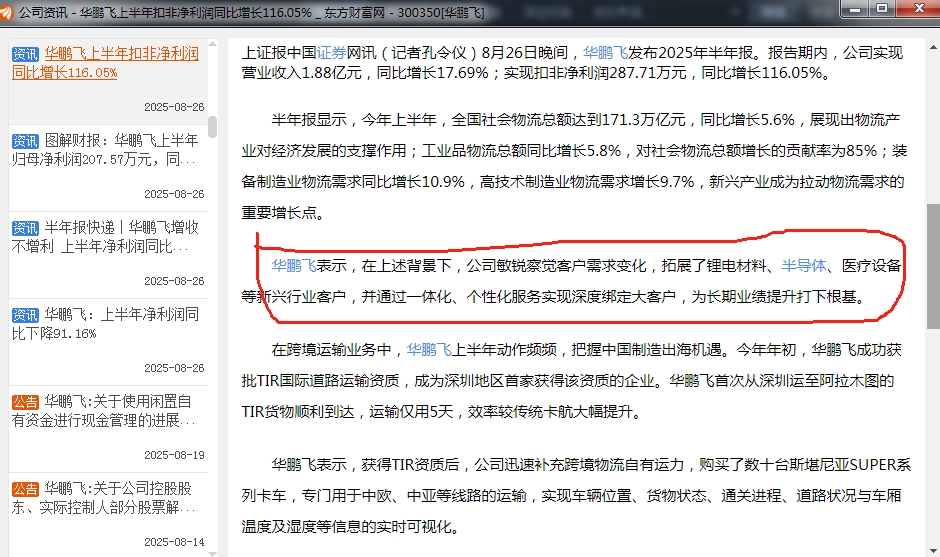The height and width of the screenshot is (557, 940).
Task: Open news 华鹏飞：上半年净利润同比下降91.16%
Action: pos(105,324)
